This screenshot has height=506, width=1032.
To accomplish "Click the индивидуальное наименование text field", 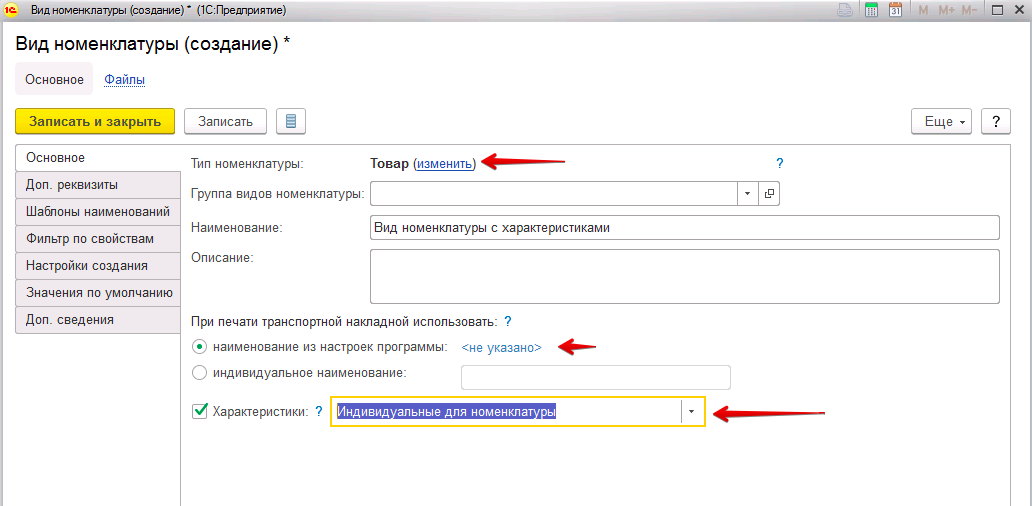I will pyautogui.click(x=596, y=378).
